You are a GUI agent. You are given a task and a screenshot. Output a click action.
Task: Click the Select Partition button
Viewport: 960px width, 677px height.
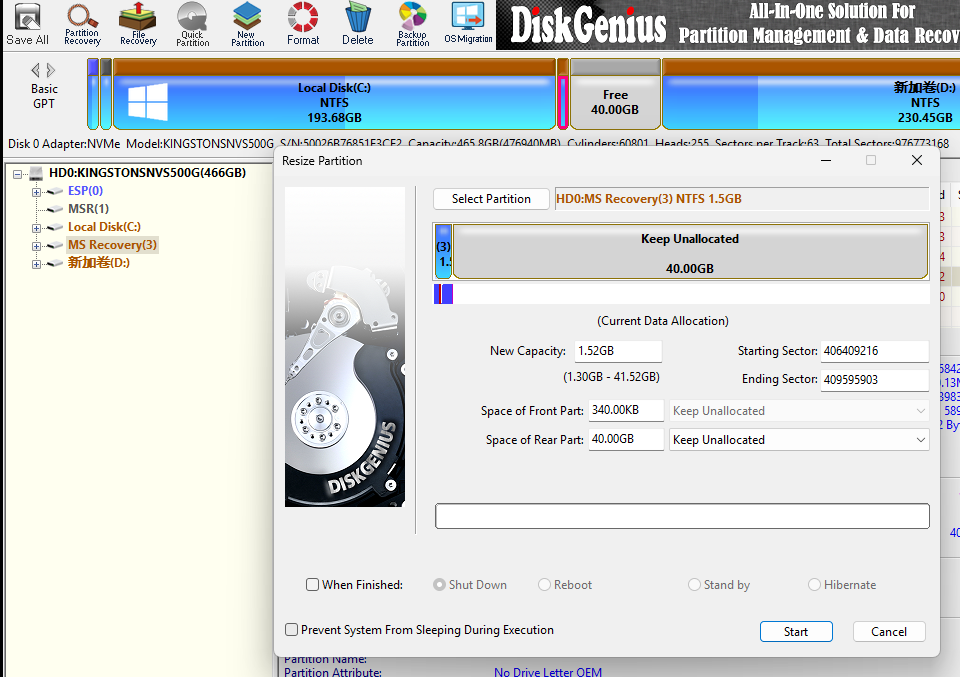[491, 199]
